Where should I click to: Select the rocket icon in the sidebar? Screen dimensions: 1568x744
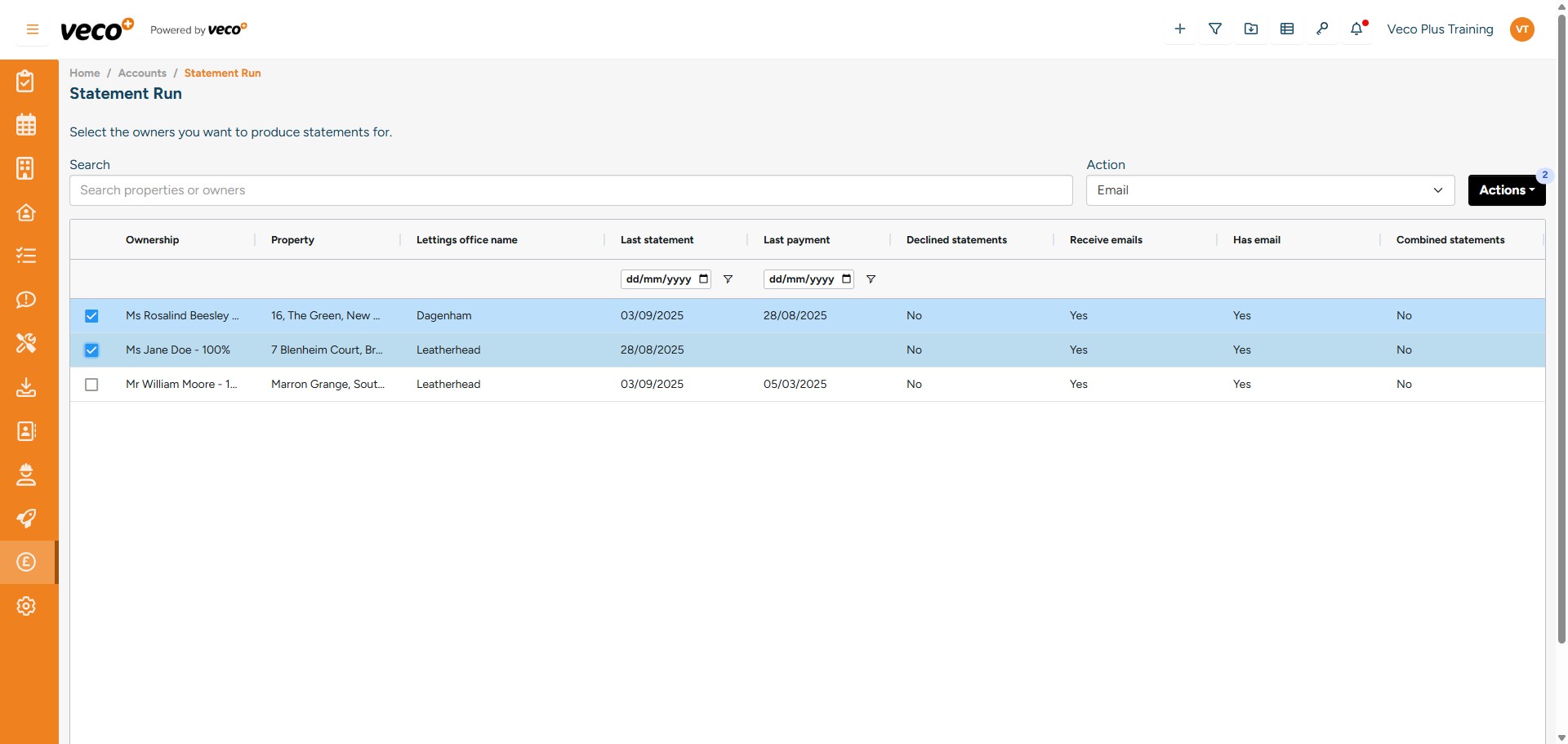click(26, 519)
